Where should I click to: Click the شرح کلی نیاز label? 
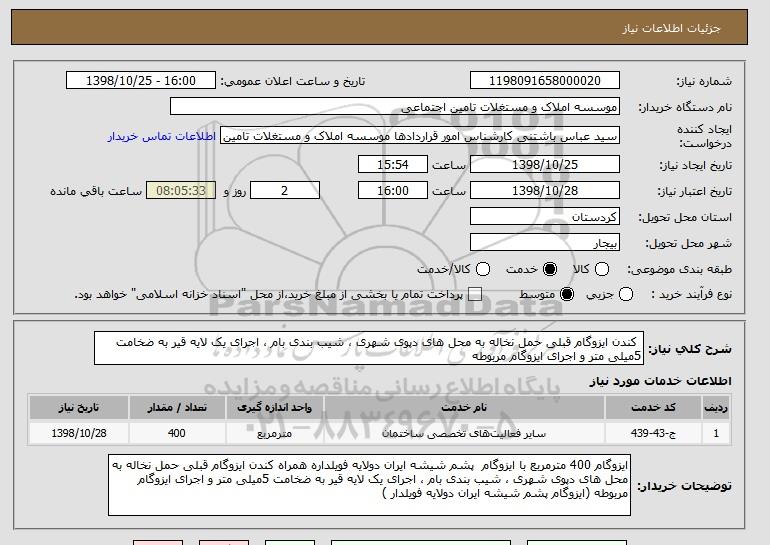689,349
